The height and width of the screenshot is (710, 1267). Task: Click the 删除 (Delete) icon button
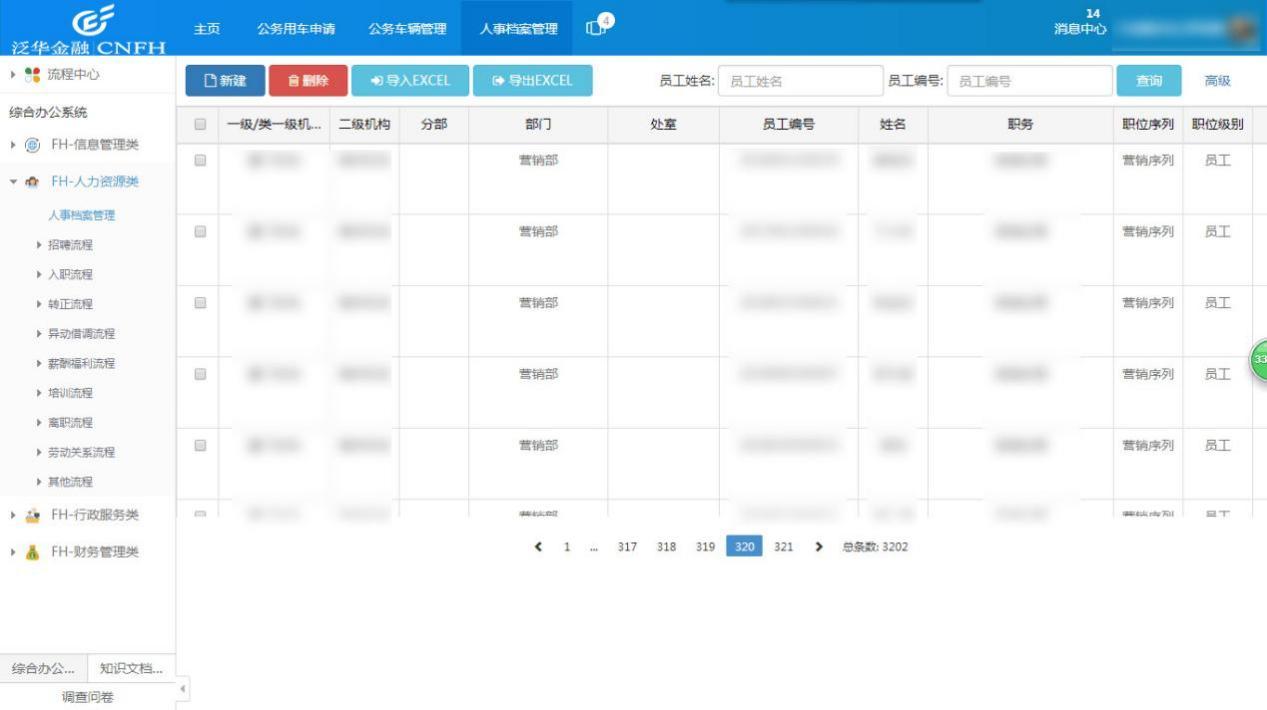[x=307, y=81]
